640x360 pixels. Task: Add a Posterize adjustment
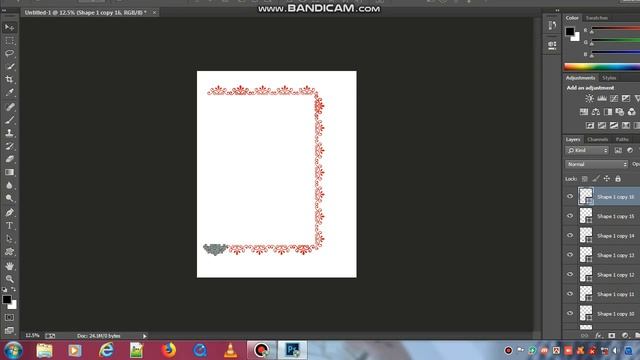(x=602, y=125)
